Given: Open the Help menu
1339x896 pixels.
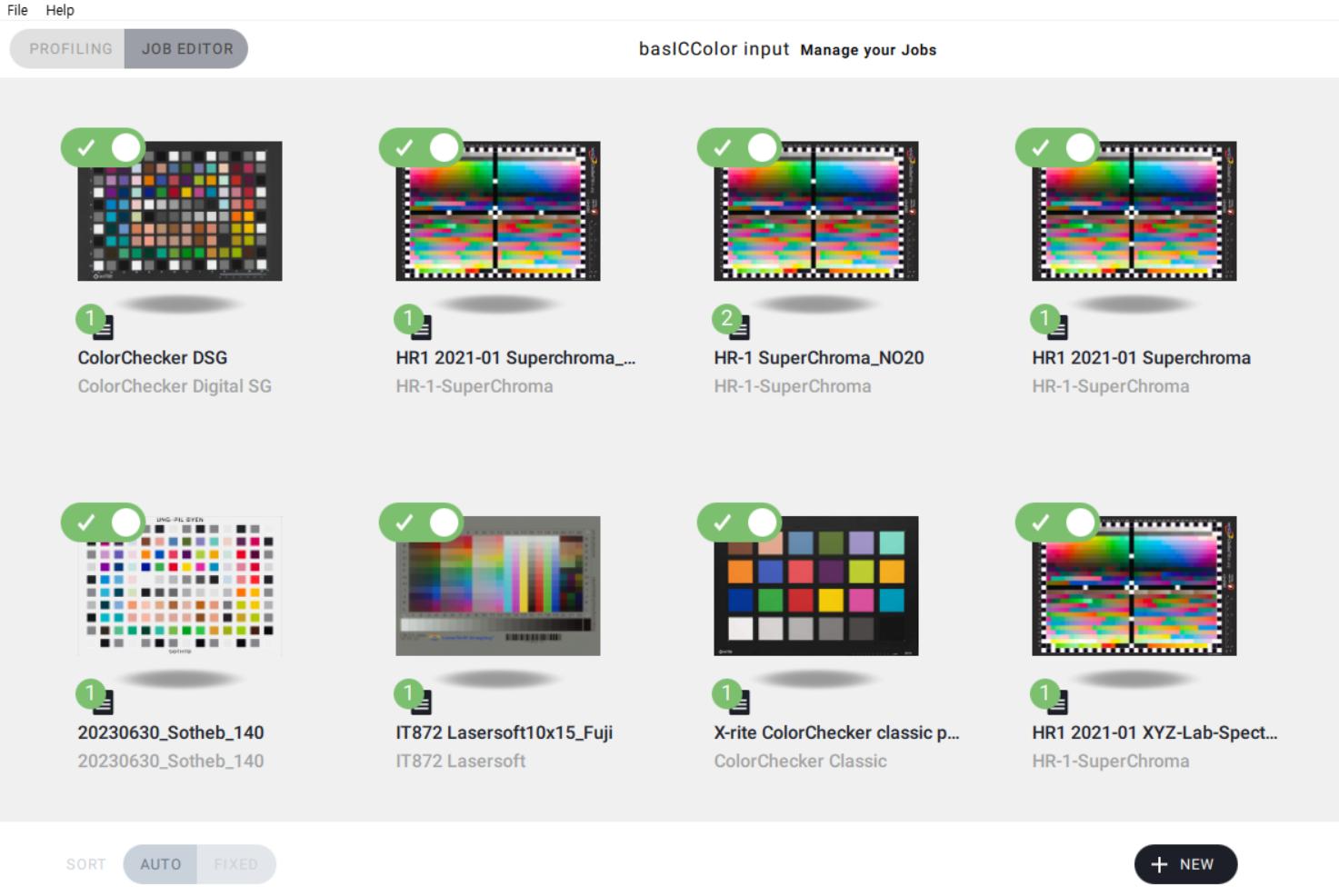Looking at the screenshot, I should pos(60,10).
